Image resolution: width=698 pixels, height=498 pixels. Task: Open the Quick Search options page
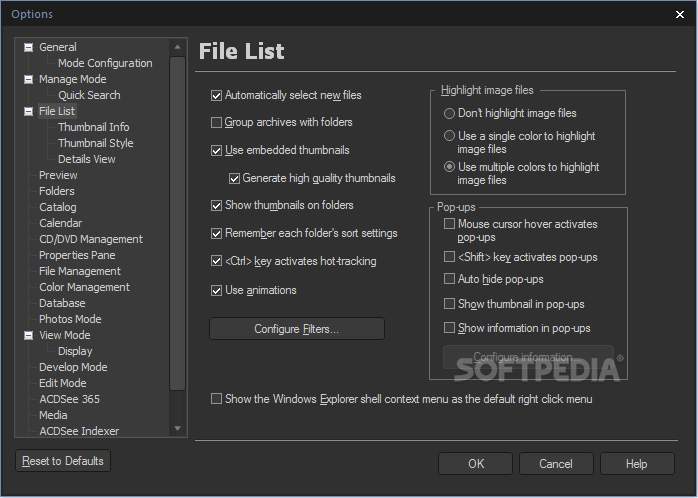tap(89, 95)
